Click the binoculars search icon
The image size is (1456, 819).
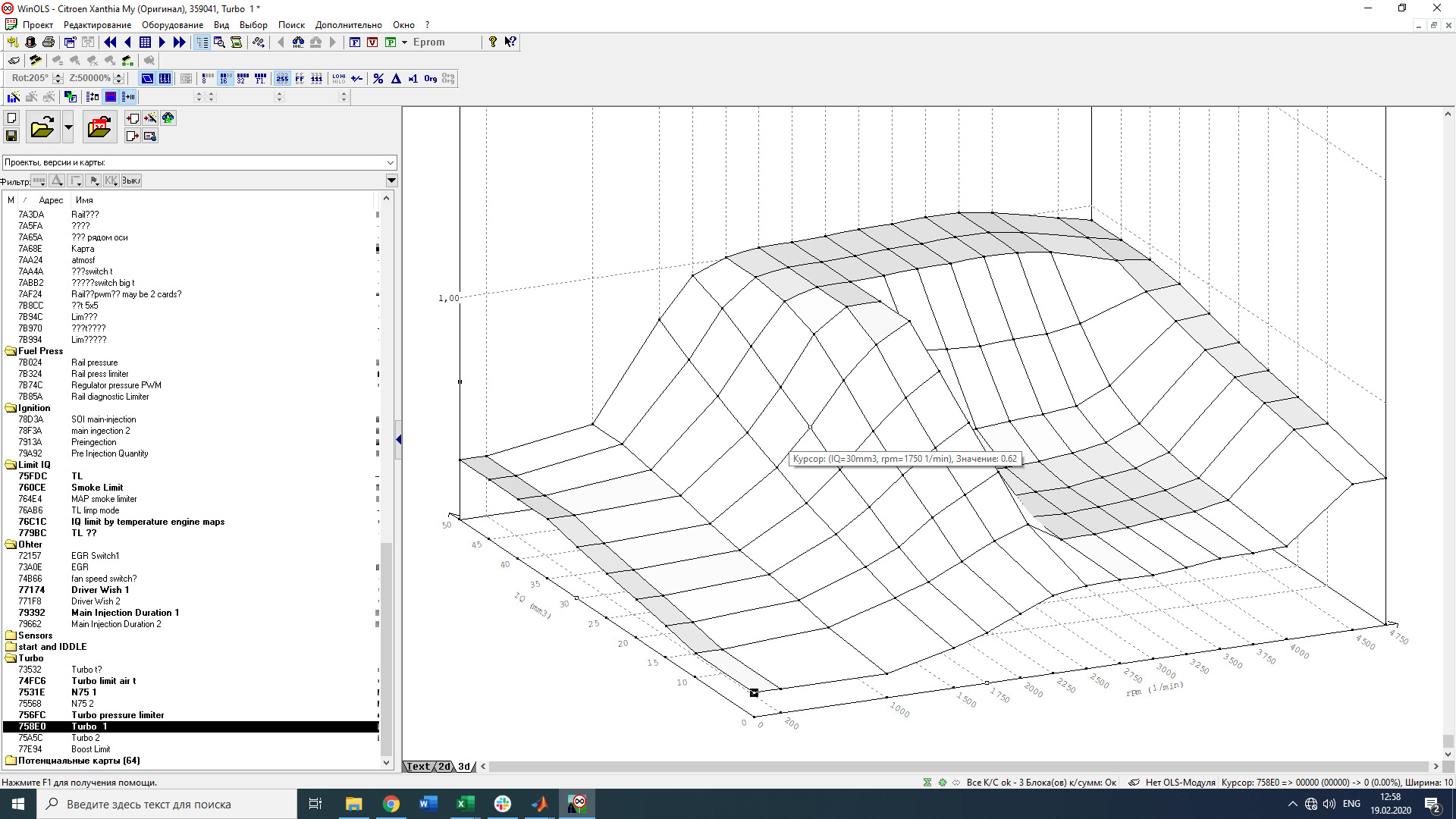[x=298, y=42]
